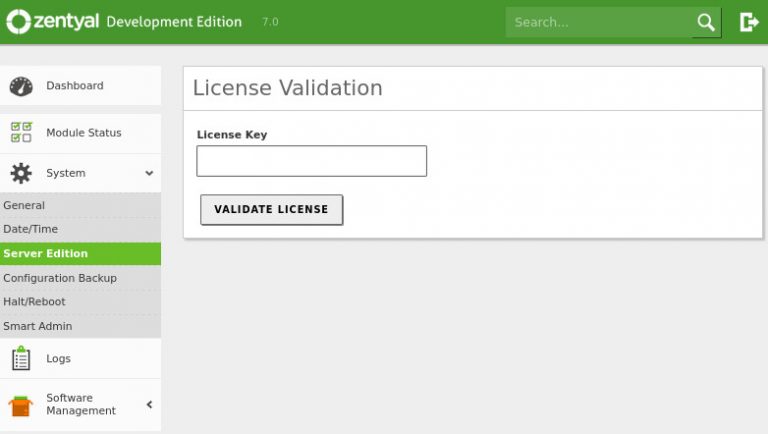The width and height of the screenshot is (768, 434).
Task: Open the Date/Time settings
Action: tap(30, 229)
